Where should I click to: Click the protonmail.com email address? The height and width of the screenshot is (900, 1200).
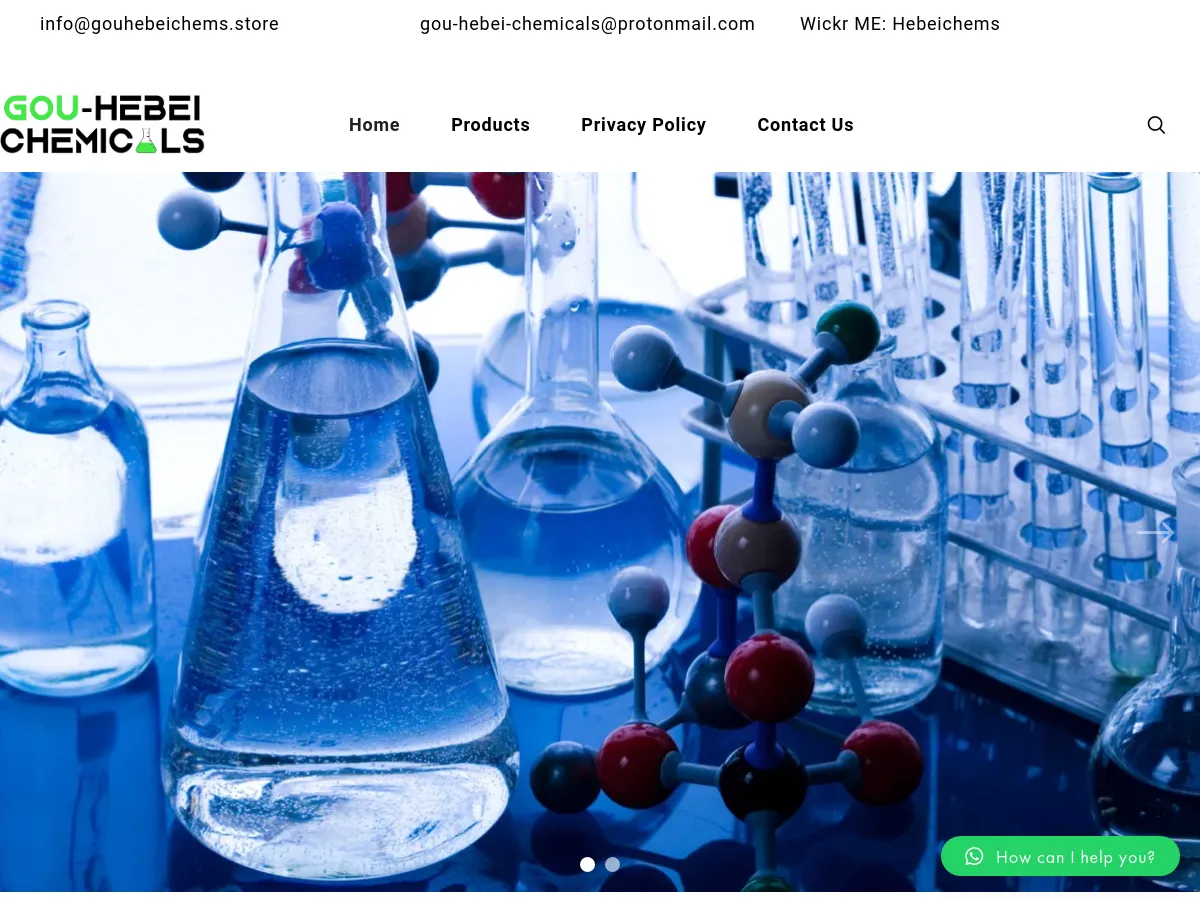587,24
